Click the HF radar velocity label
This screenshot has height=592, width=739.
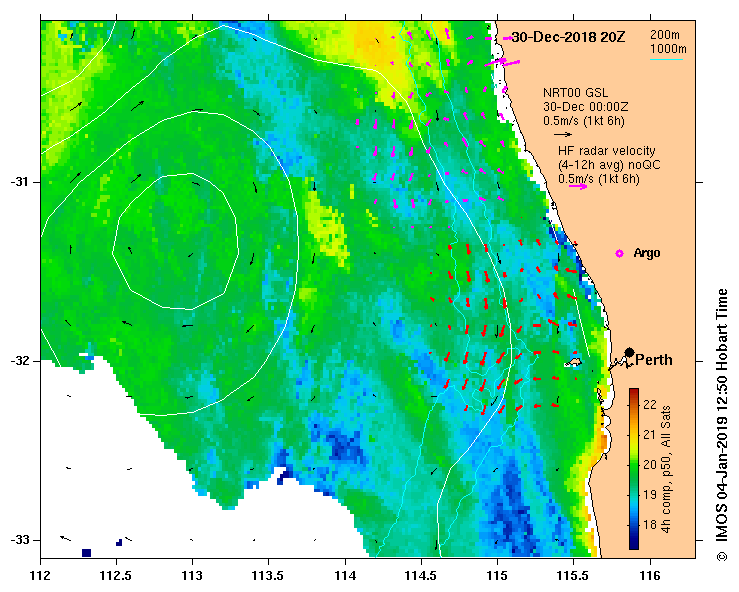point(607,151)
